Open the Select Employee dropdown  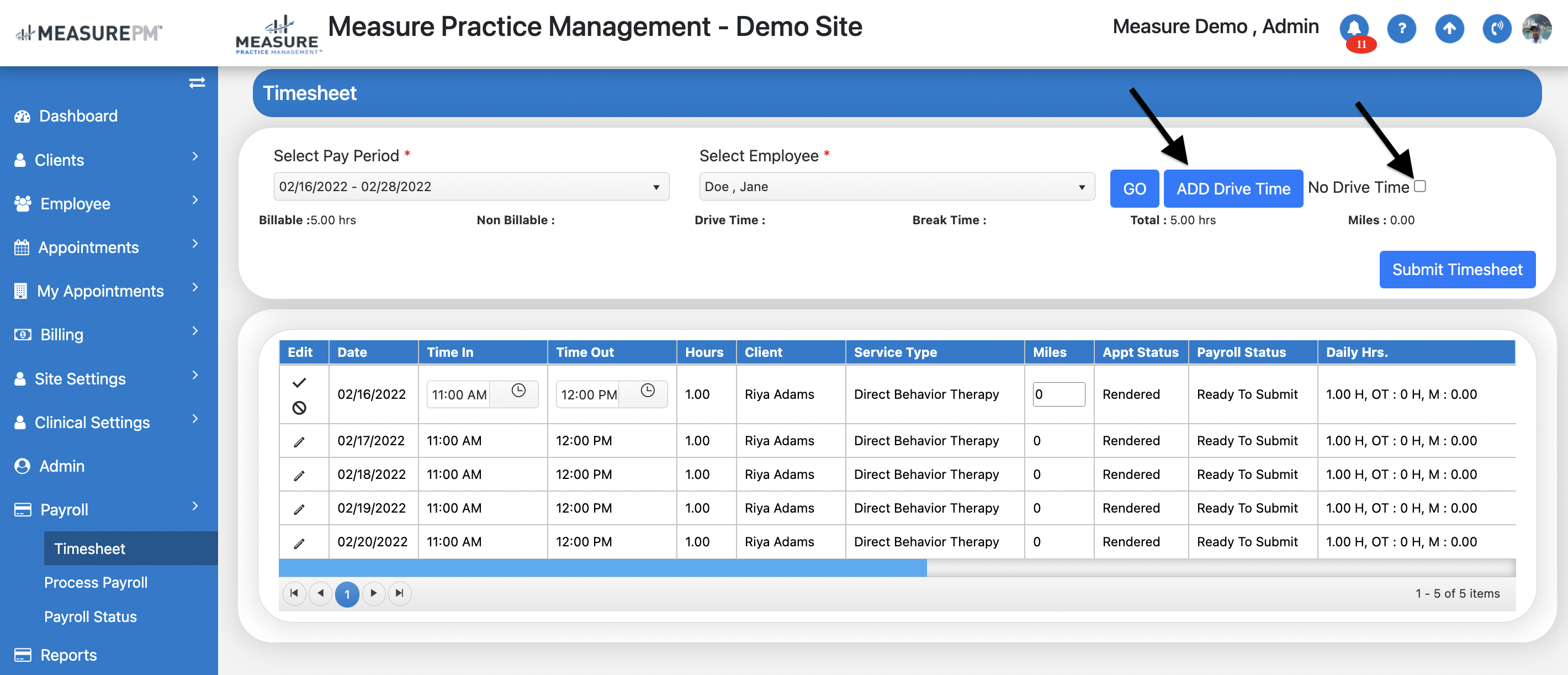click(896, 186)
